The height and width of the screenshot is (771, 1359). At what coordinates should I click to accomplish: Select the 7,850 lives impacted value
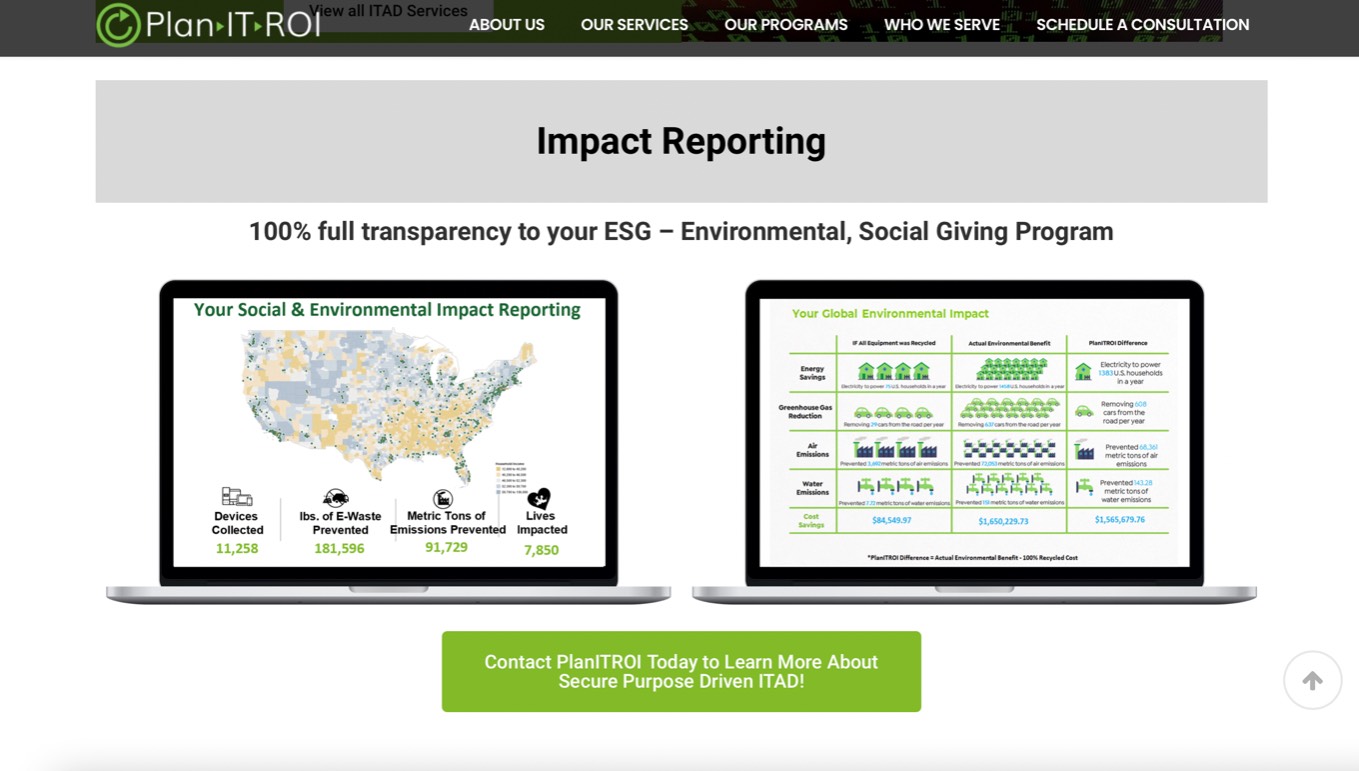[x=541, y=550]
